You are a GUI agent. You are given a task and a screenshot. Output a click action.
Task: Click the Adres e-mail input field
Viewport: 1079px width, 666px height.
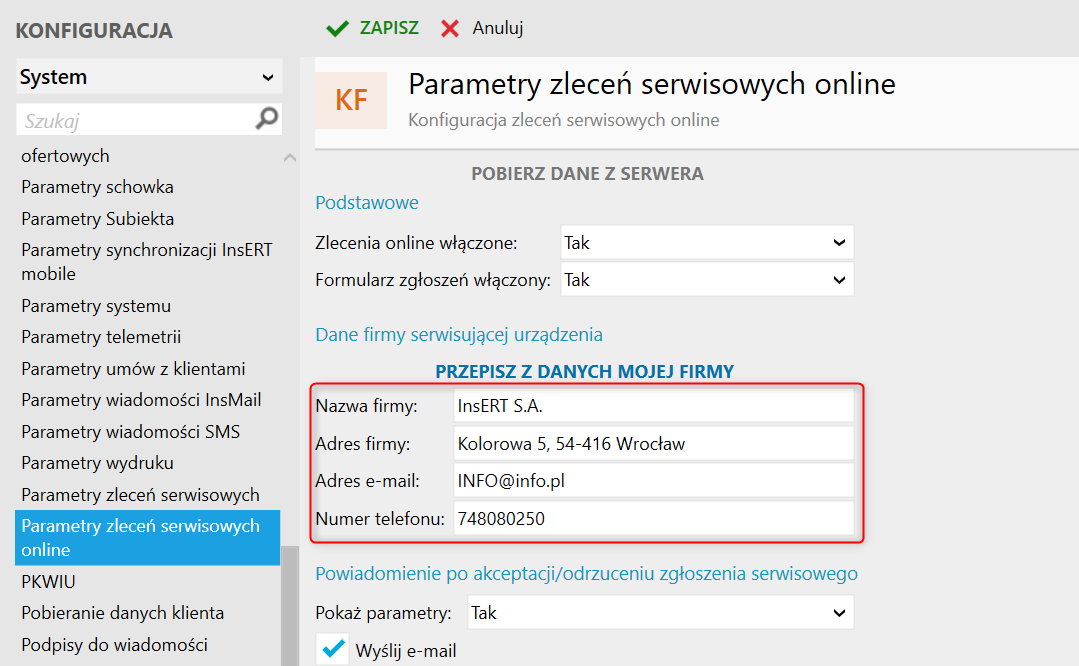coord(653,480)
